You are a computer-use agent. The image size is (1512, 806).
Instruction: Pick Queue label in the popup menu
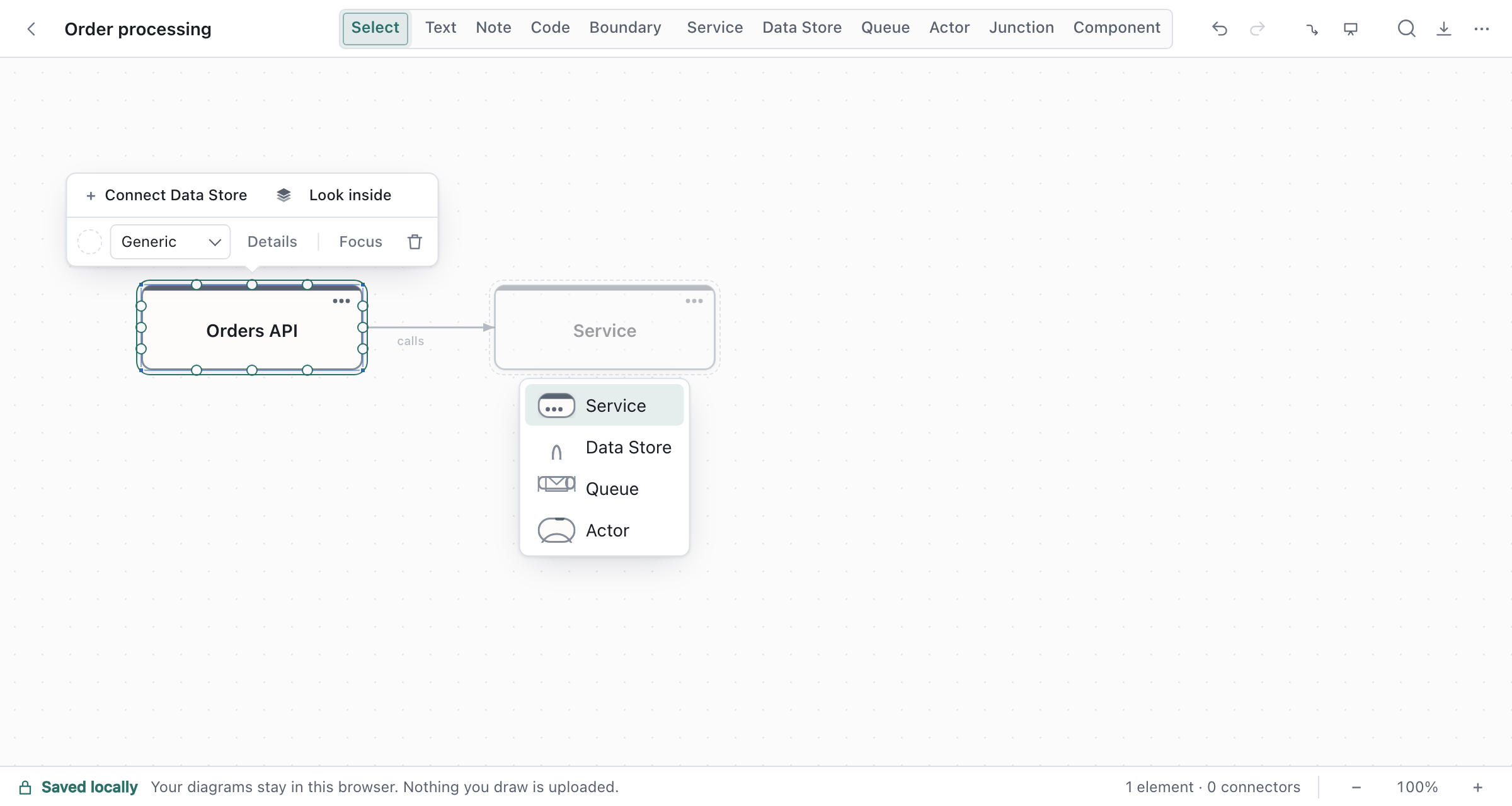coord(612,489)
